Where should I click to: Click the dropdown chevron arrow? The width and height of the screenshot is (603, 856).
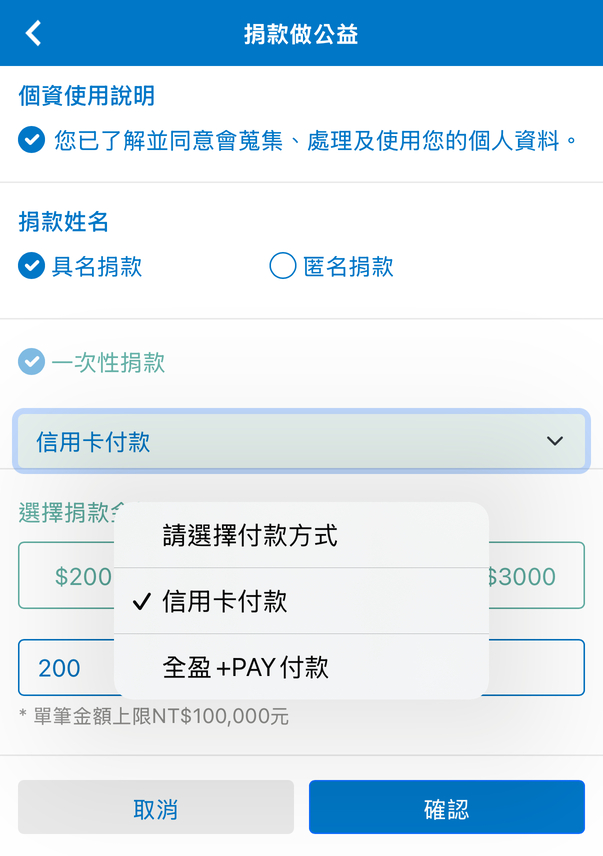[555, 441]
